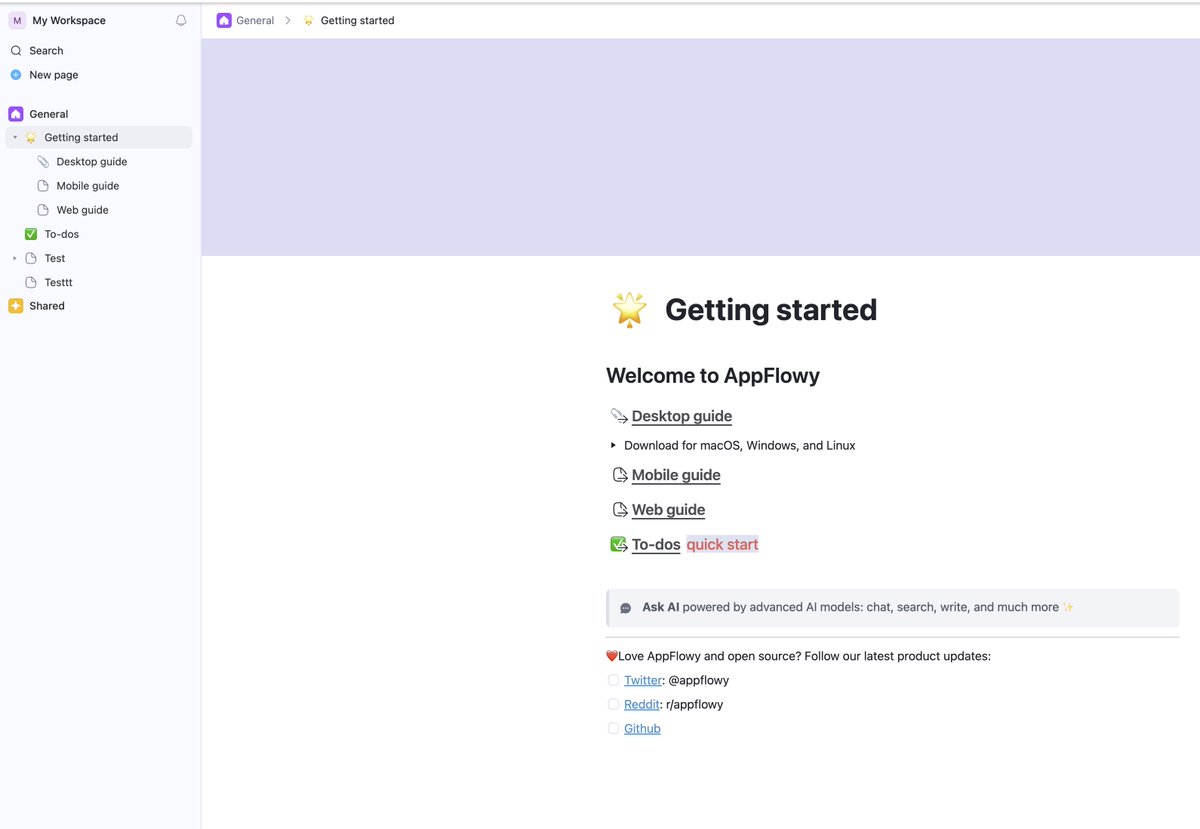Viewport: 1200px width, 829px height.
Task: Click the Getting started page title
Action: coord(771,310)
